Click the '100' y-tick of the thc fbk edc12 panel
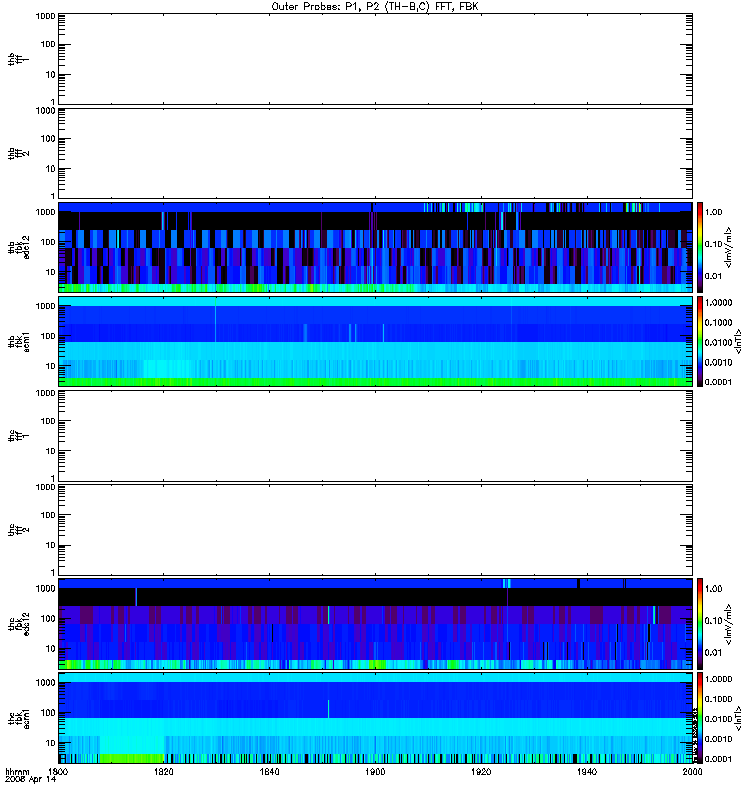750x800 pixels. tap(48, 619)
